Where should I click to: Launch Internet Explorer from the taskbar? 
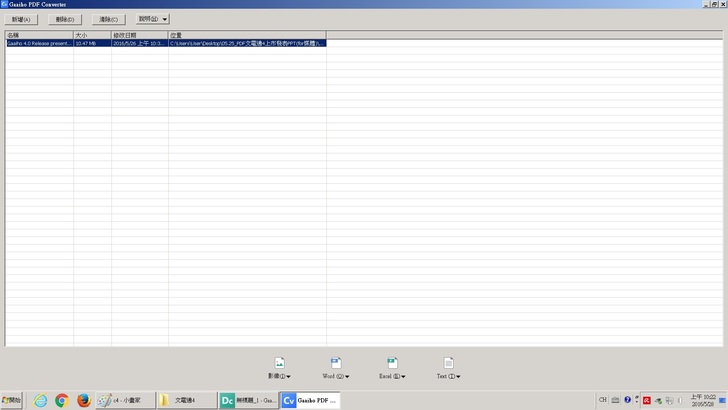point(40,400)
